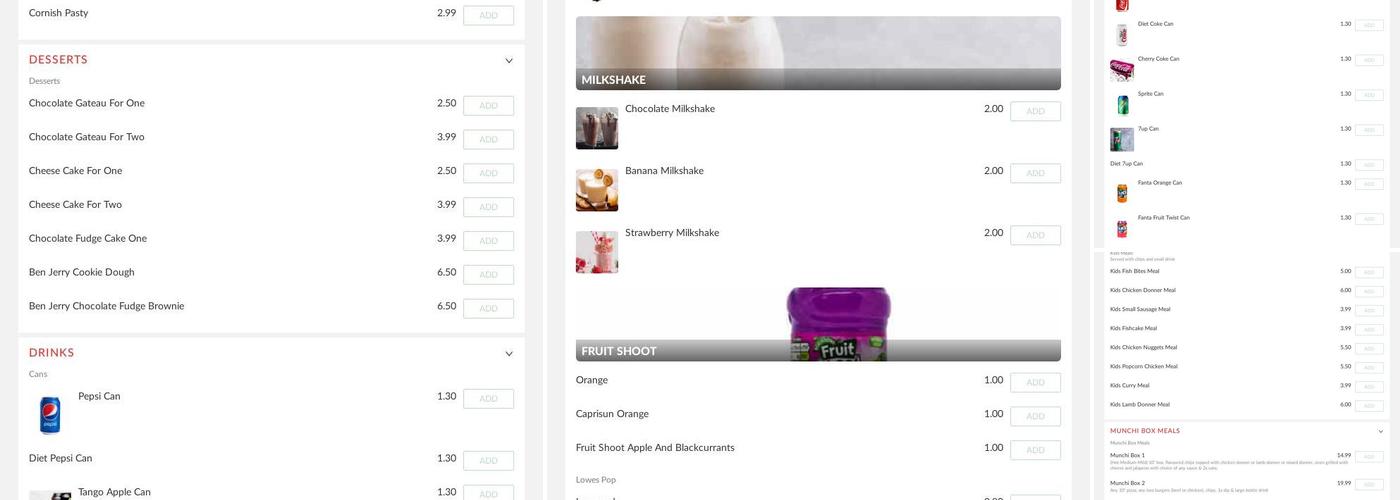
Task: Click the Cherry Coke Can image
Action: coord(1122,70)
